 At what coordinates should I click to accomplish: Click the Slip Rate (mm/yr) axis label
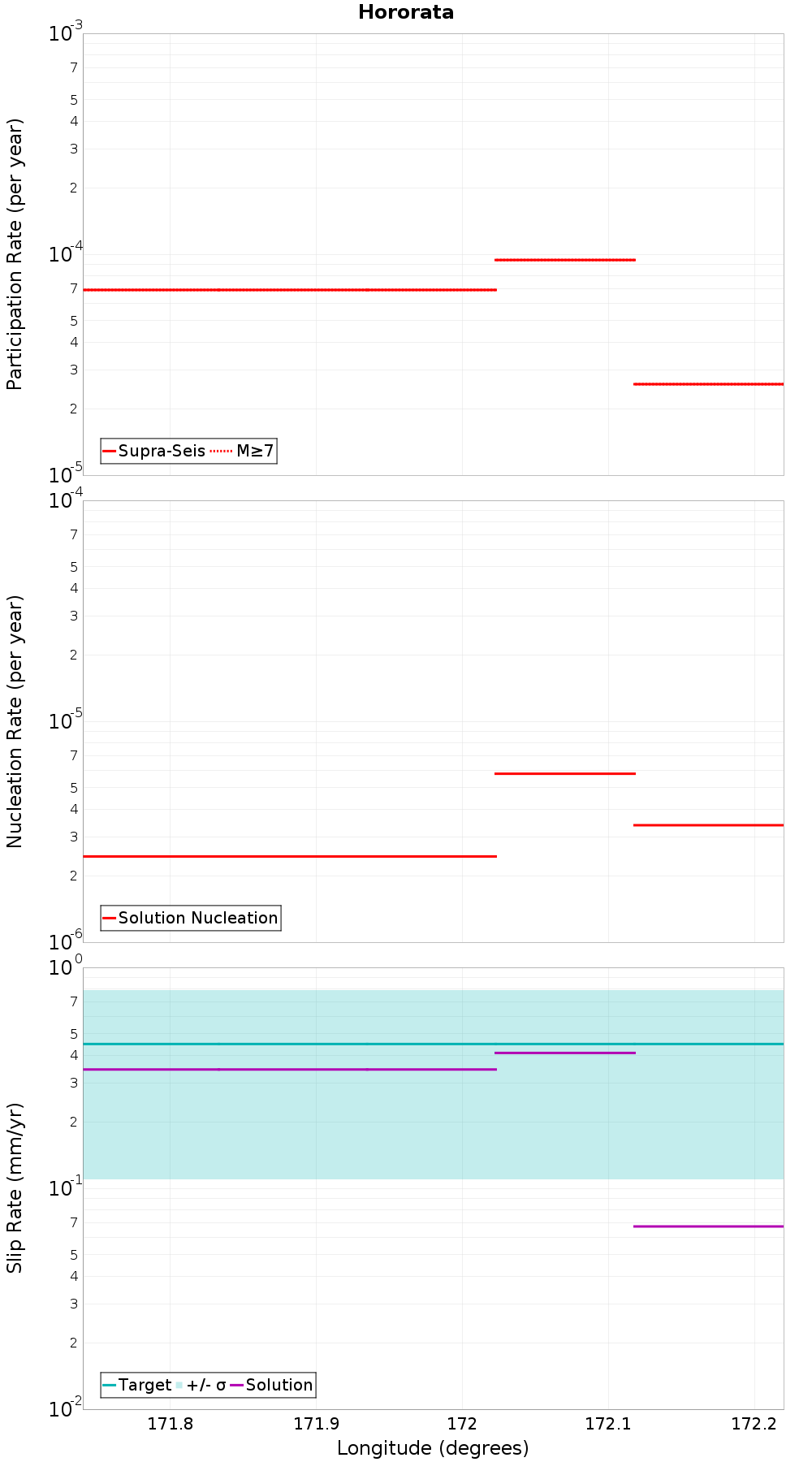click(x=15, y=1188)
